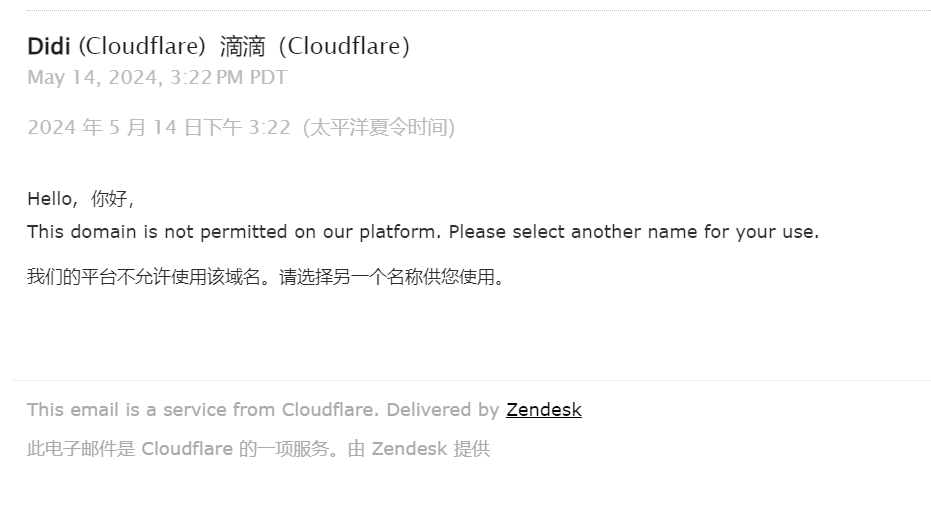Click Cloudflare in the English footer line

[328, 410]
